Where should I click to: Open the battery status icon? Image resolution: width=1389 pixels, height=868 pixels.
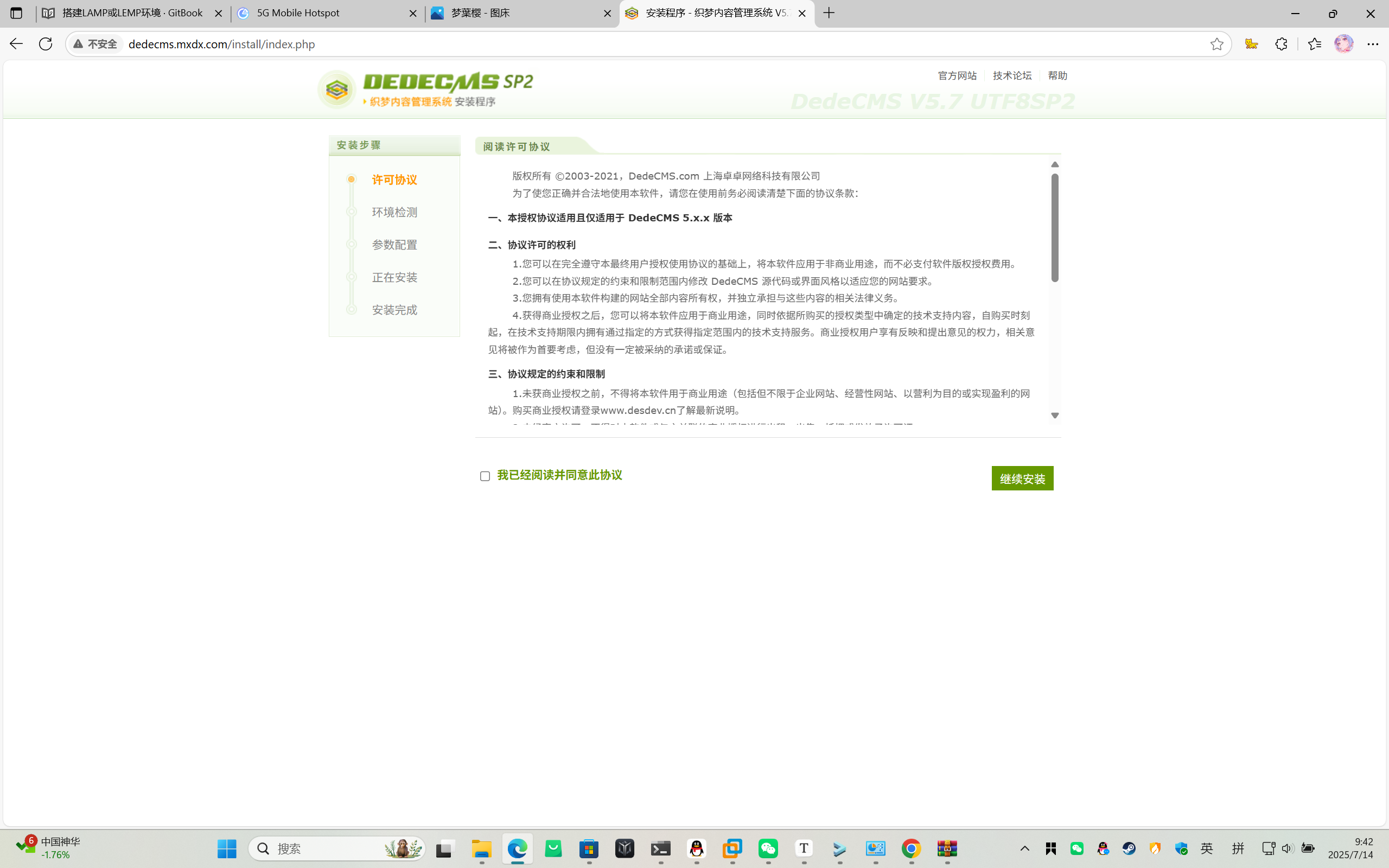(1308, 848)
